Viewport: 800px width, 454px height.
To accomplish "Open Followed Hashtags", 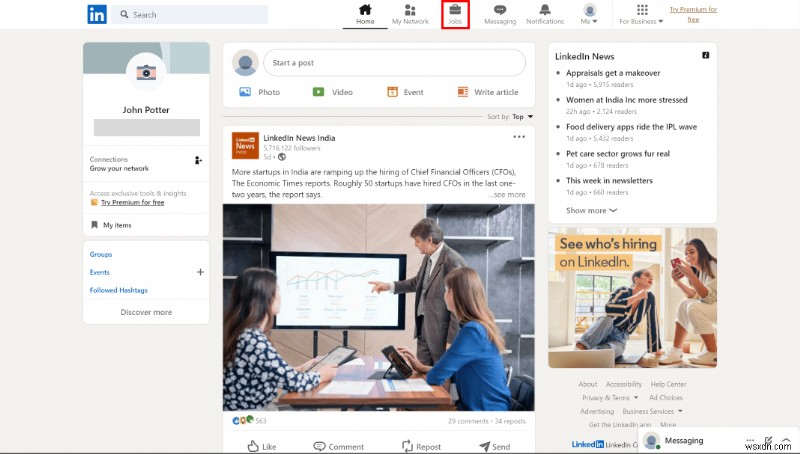I will click(118, 290).
